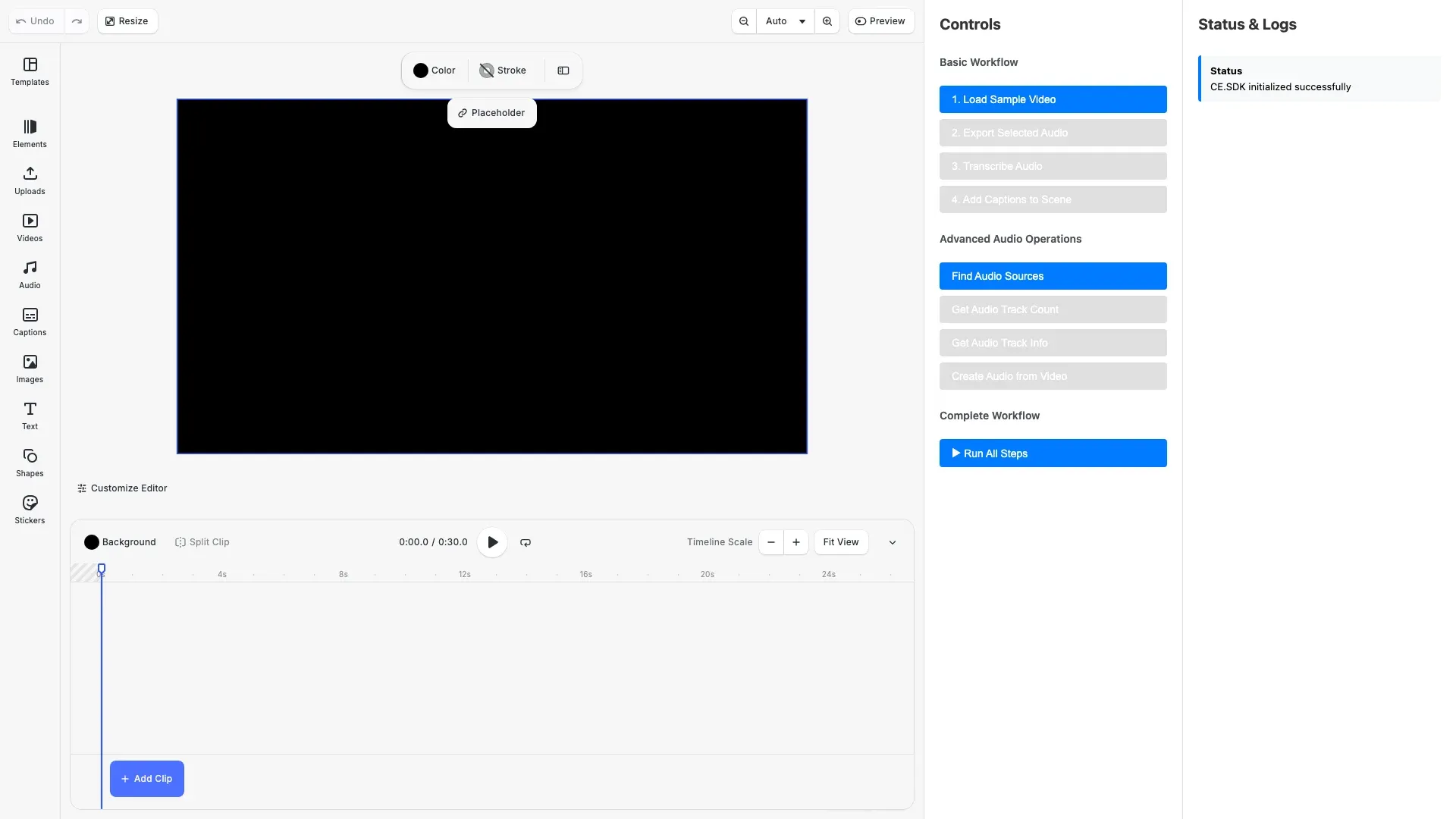
Task: Run the Load Sample Video step
Action: click(1053, 99)
